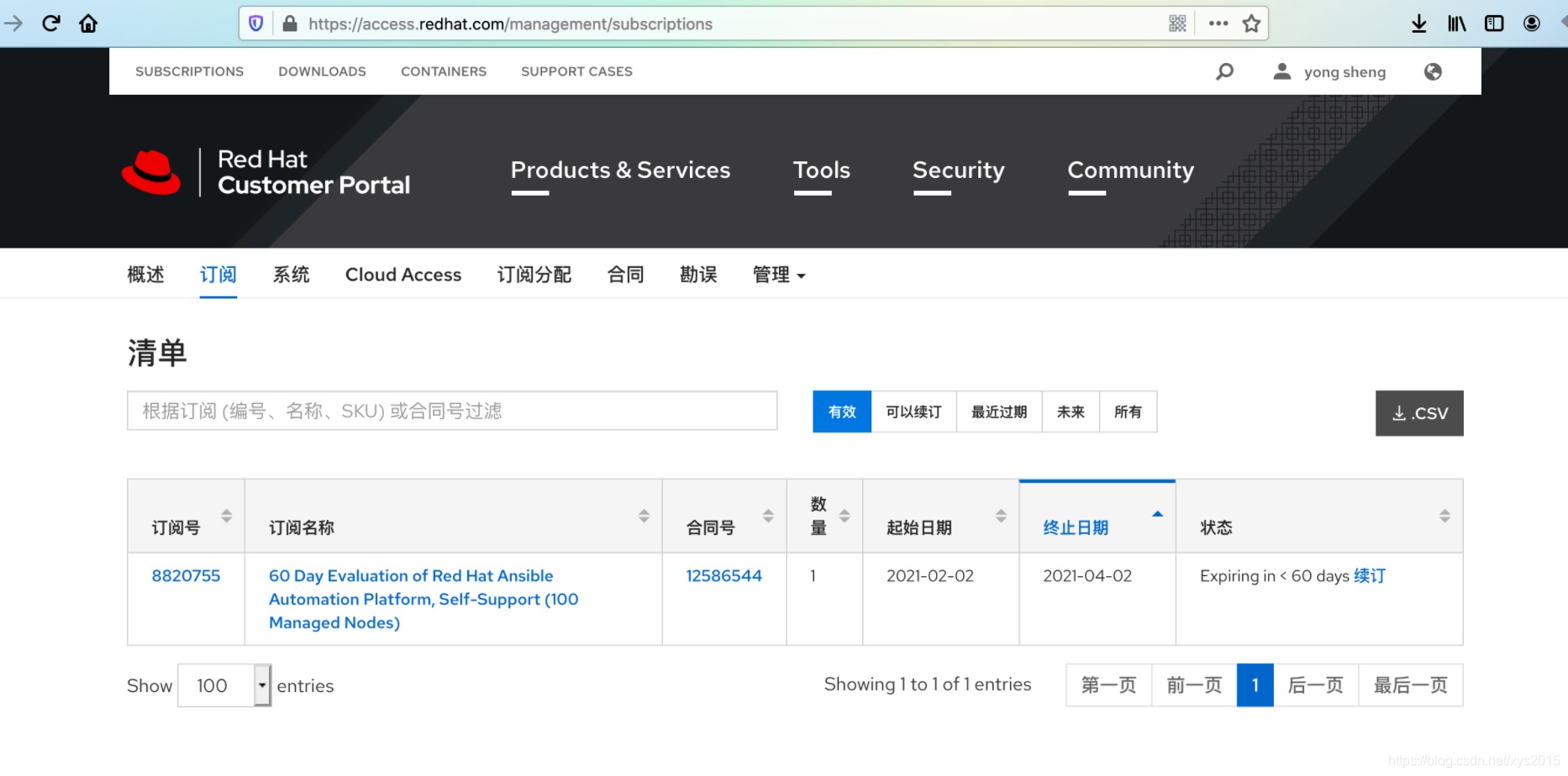
Task: Switch to the 概述 tab
Action: pos(145,275)
